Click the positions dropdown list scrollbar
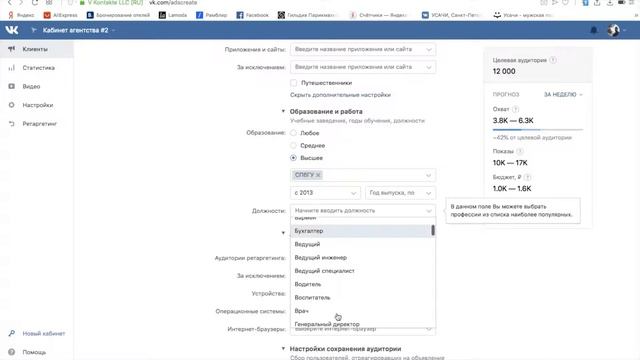640x360 pixels. [433, 230]
